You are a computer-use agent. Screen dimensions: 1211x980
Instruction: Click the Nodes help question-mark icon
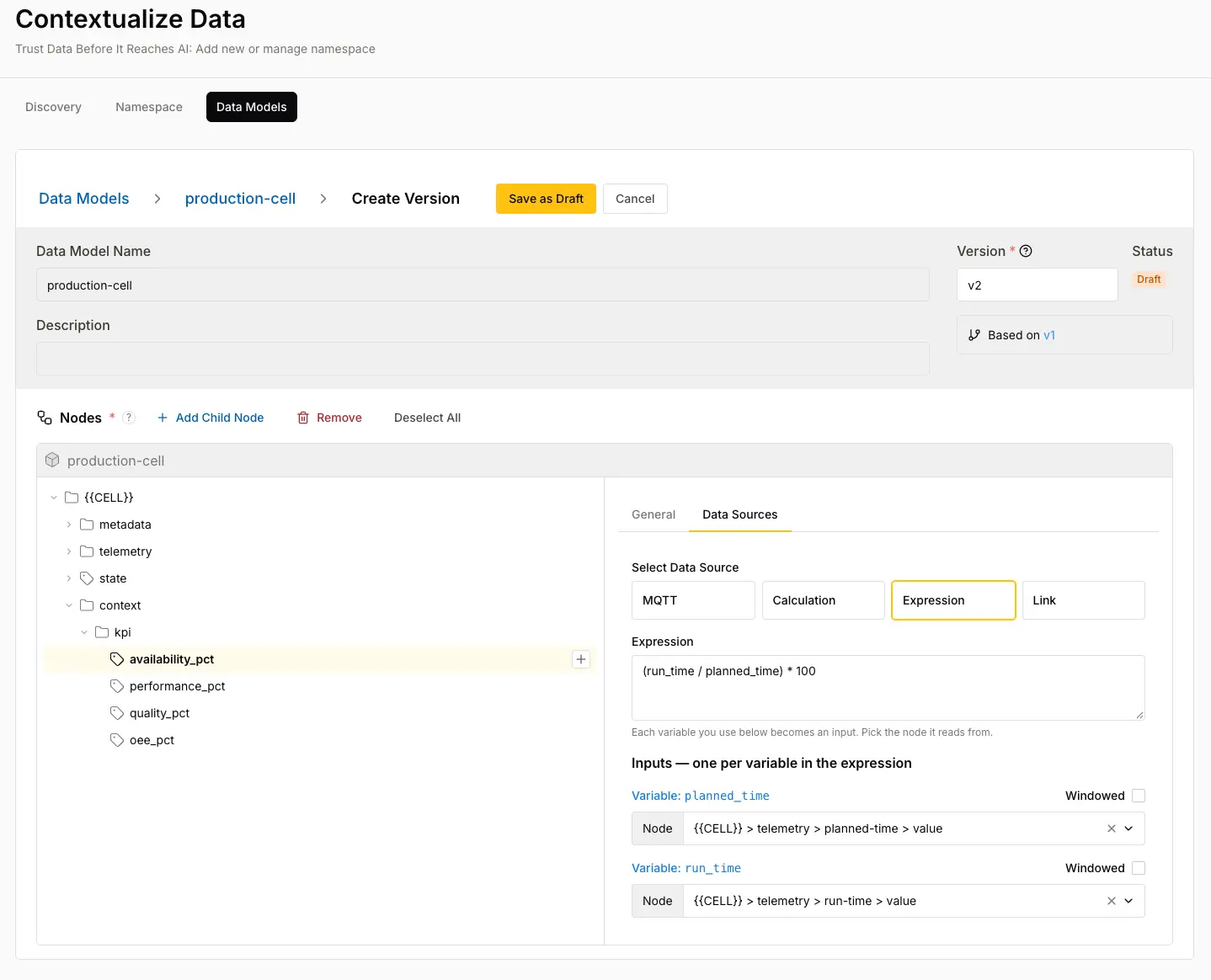pos(129,418)
